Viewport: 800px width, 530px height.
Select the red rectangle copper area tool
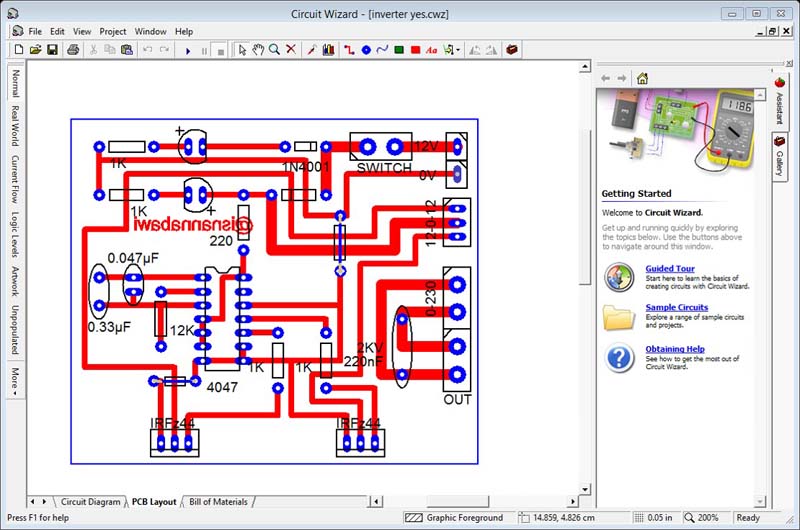415,49
